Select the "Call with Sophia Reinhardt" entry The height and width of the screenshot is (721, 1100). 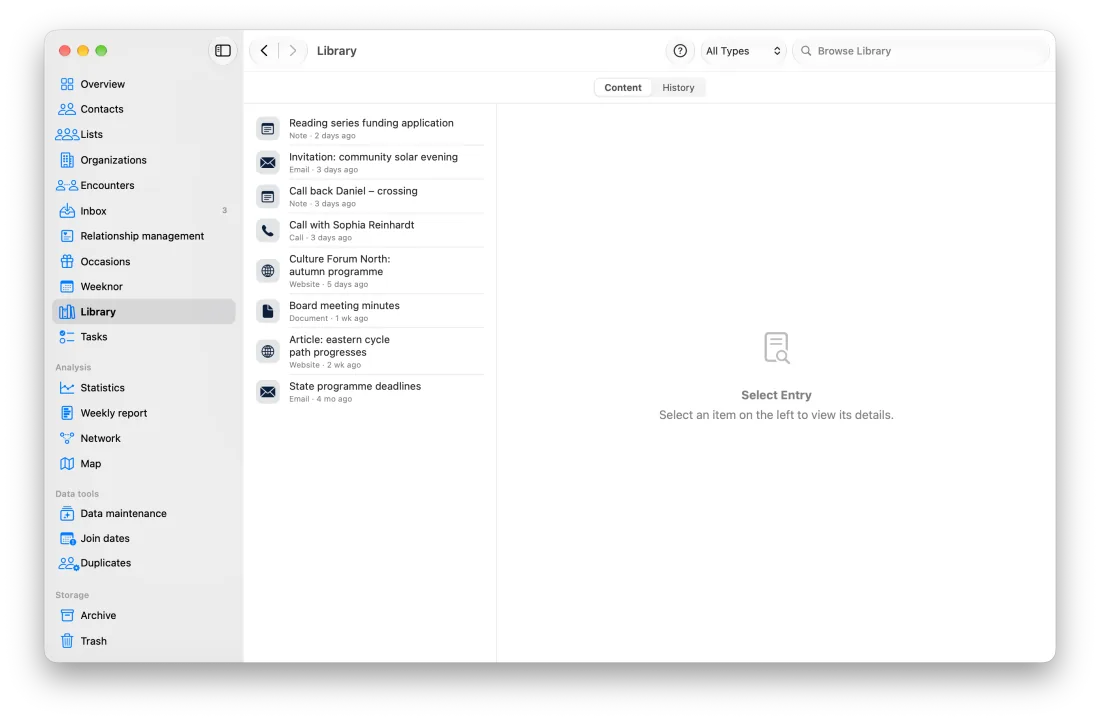click(x=370, y=230)
